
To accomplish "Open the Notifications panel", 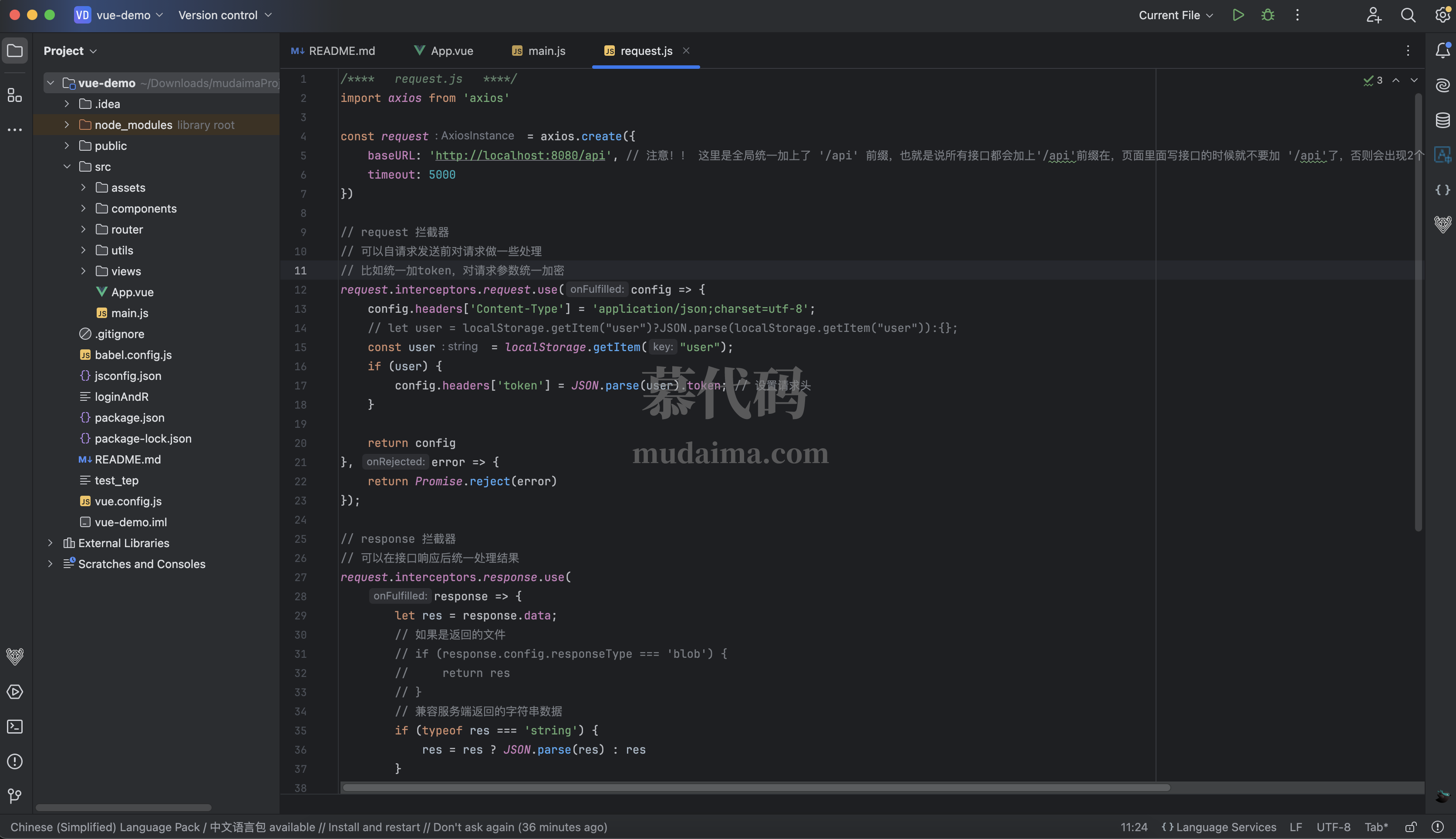I will 1443,51.
